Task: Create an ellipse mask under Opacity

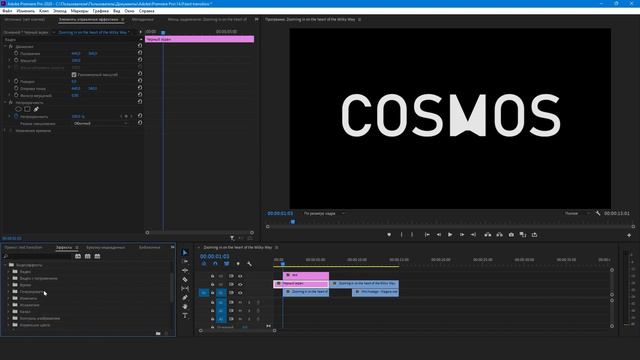Action: point(18,109)
